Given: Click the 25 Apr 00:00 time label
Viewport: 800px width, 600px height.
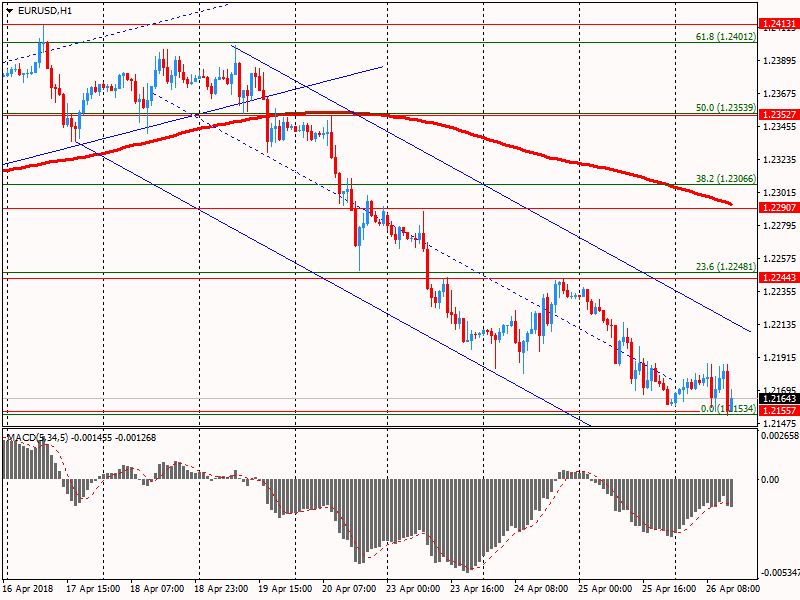Looking at the screenshot, I should pos(606,589).
